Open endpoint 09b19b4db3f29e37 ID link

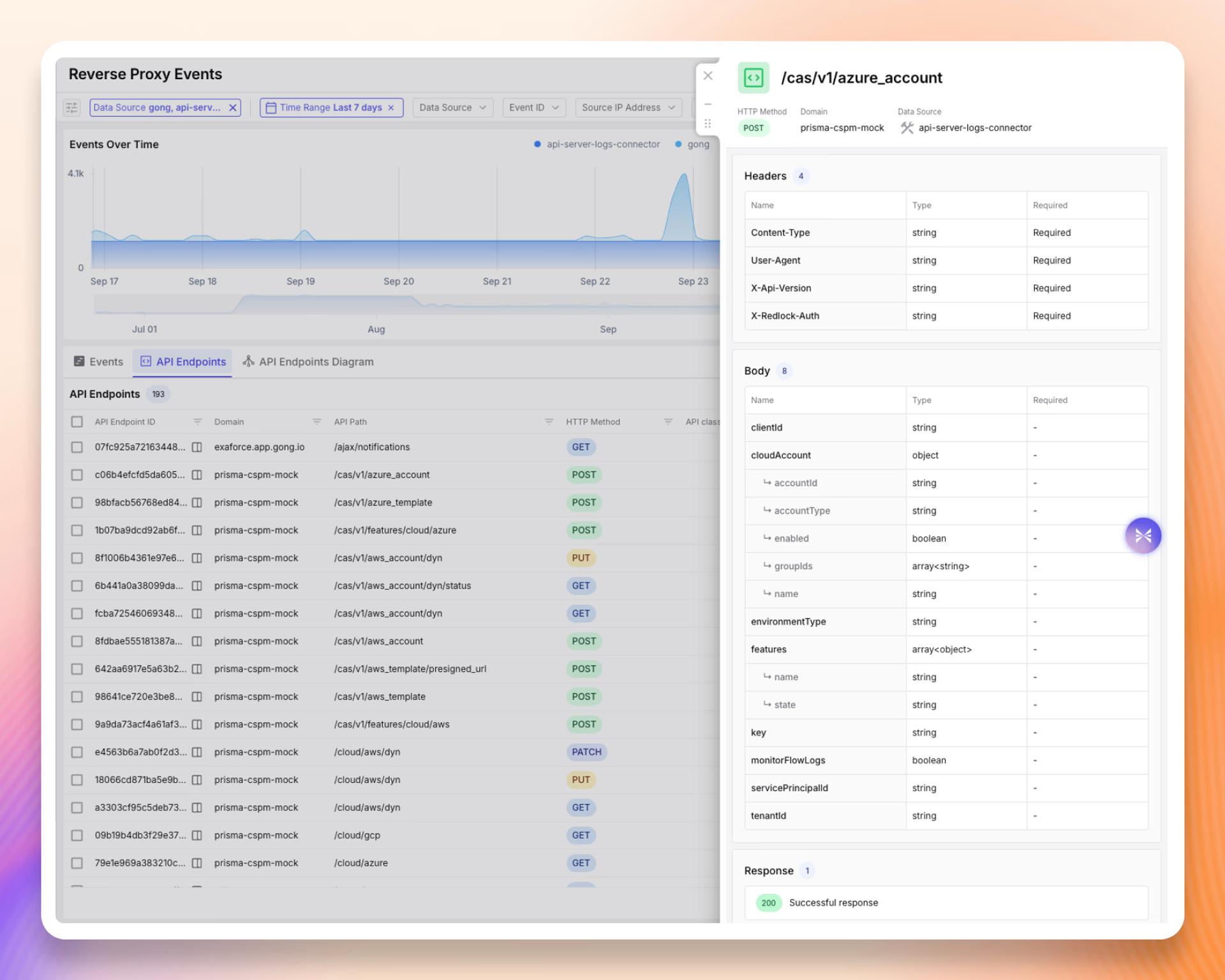[x=140, y=835]
